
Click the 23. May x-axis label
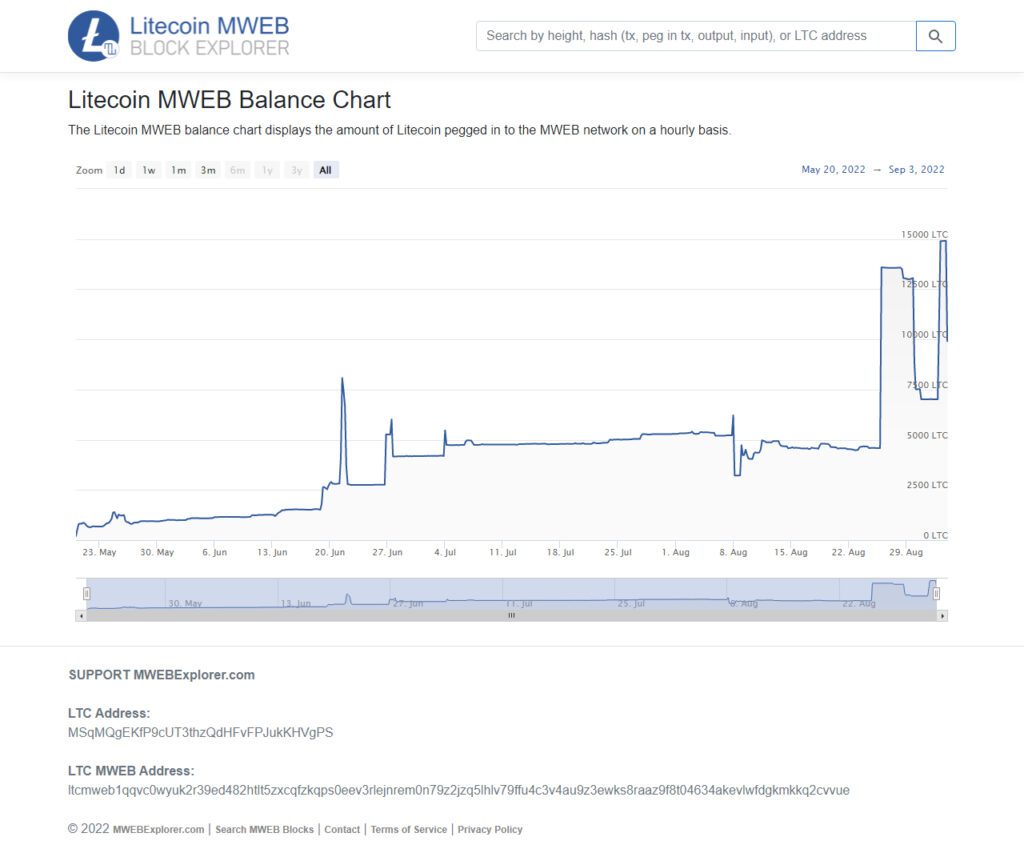(x=99, y=552)
